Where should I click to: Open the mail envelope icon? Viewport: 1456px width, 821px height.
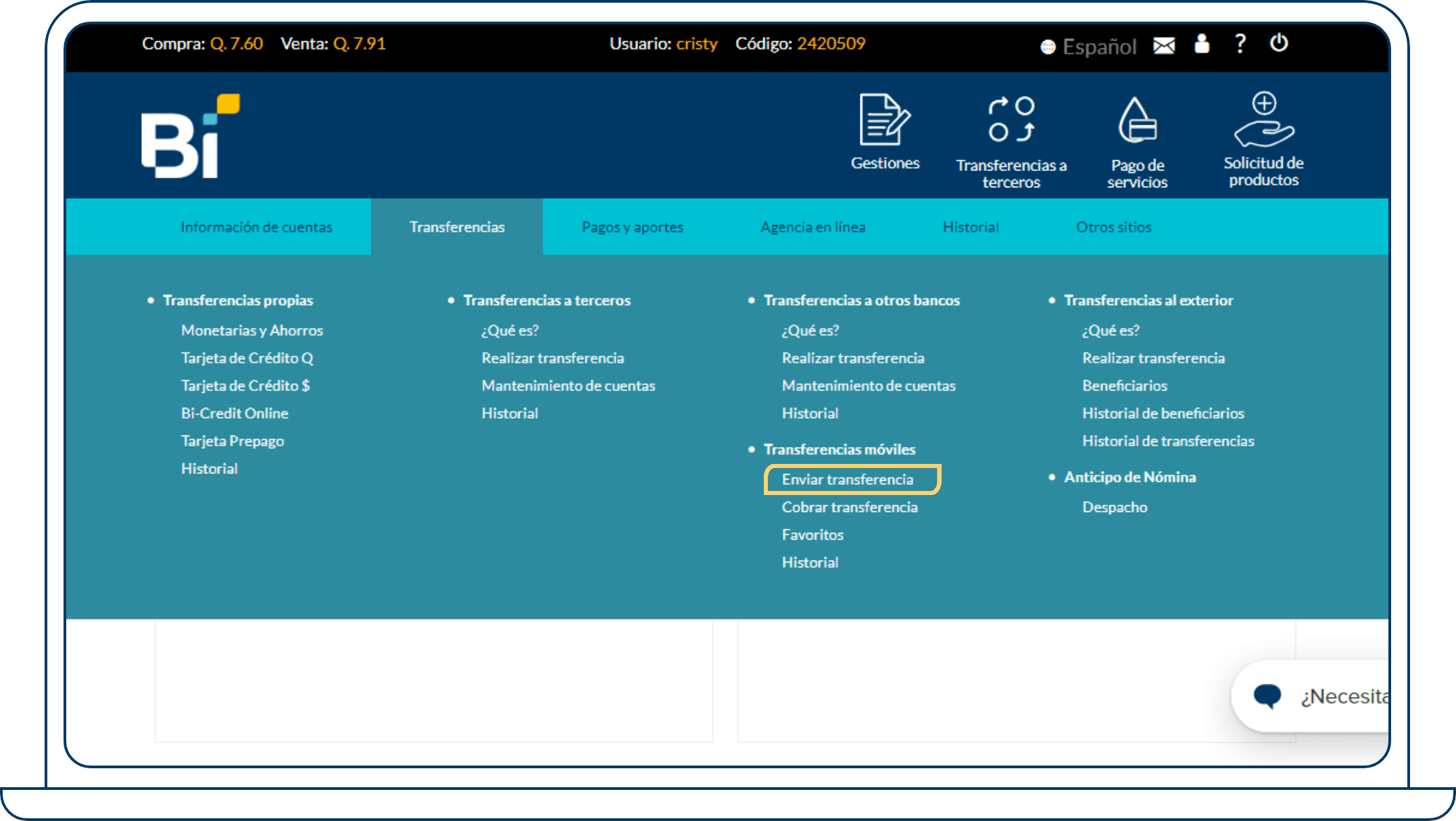[1164, 45]
